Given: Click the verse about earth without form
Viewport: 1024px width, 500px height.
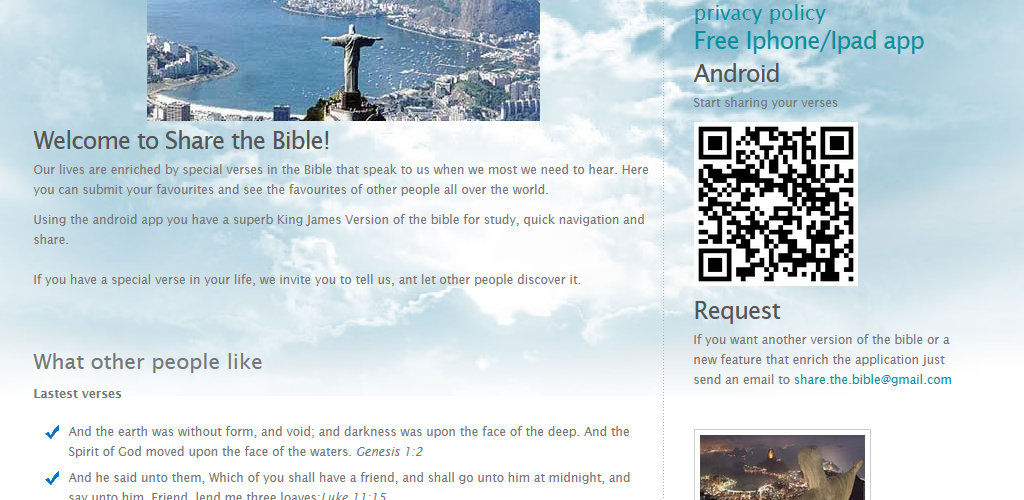Looking at the screenshot, I should click(x=349, y=441).
